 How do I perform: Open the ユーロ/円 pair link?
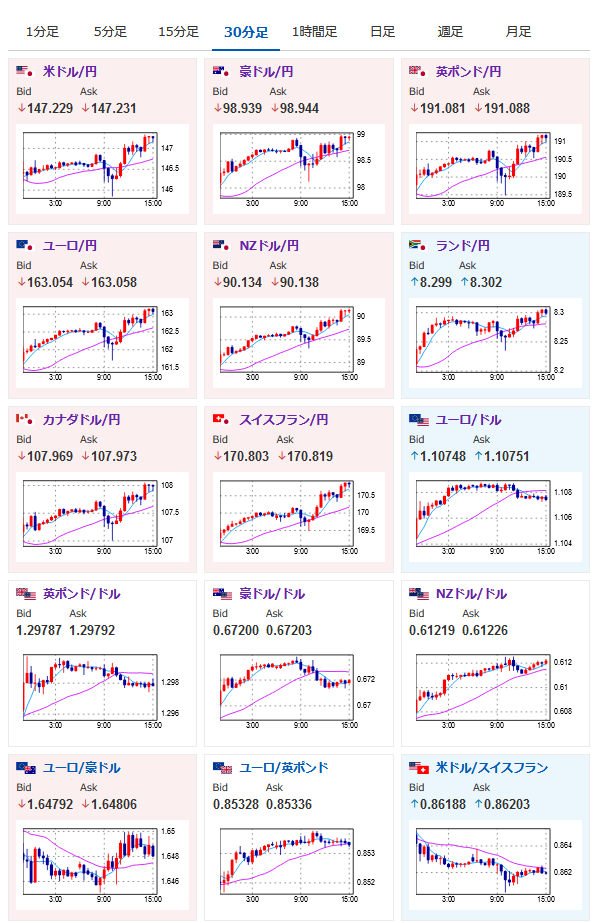69,245
